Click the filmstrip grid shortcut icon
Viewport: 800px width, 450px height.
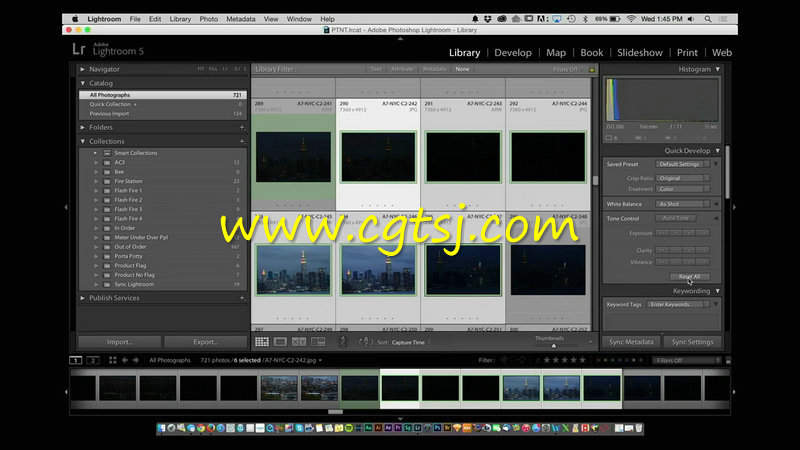click(112, 360)
